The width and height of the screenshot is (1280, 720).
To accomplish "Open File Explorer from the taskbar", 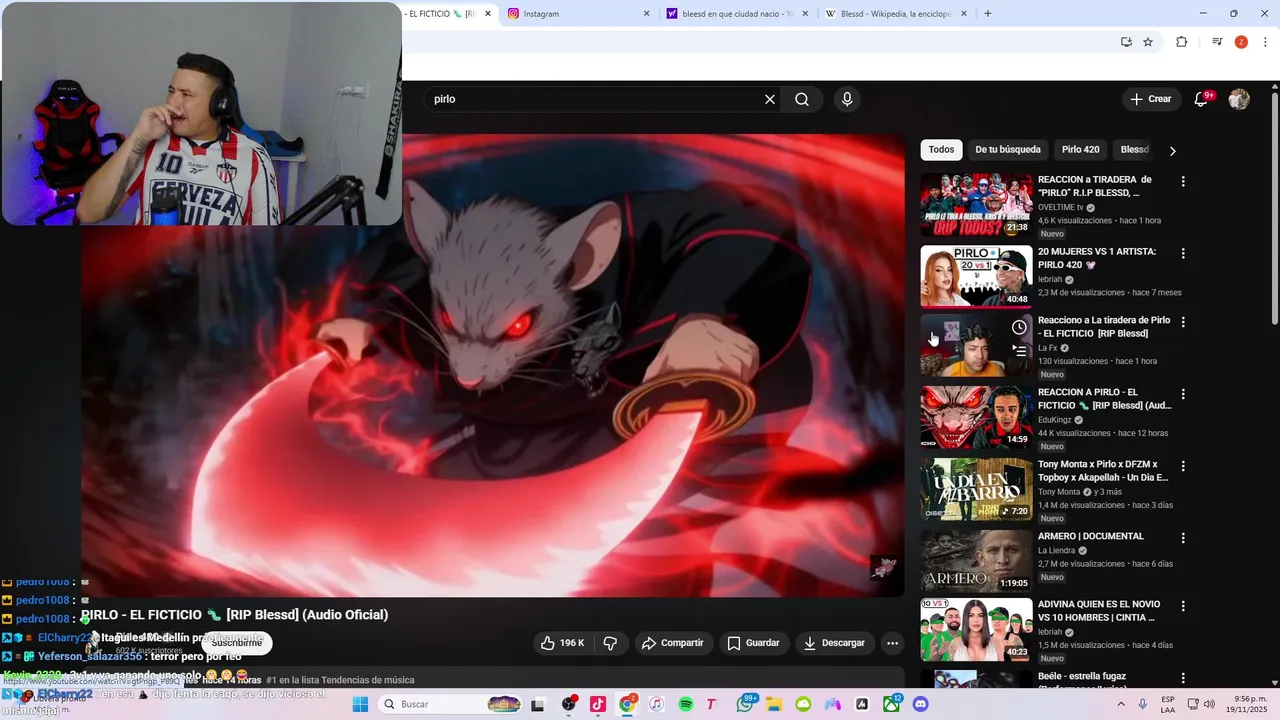I will point(774,704).
